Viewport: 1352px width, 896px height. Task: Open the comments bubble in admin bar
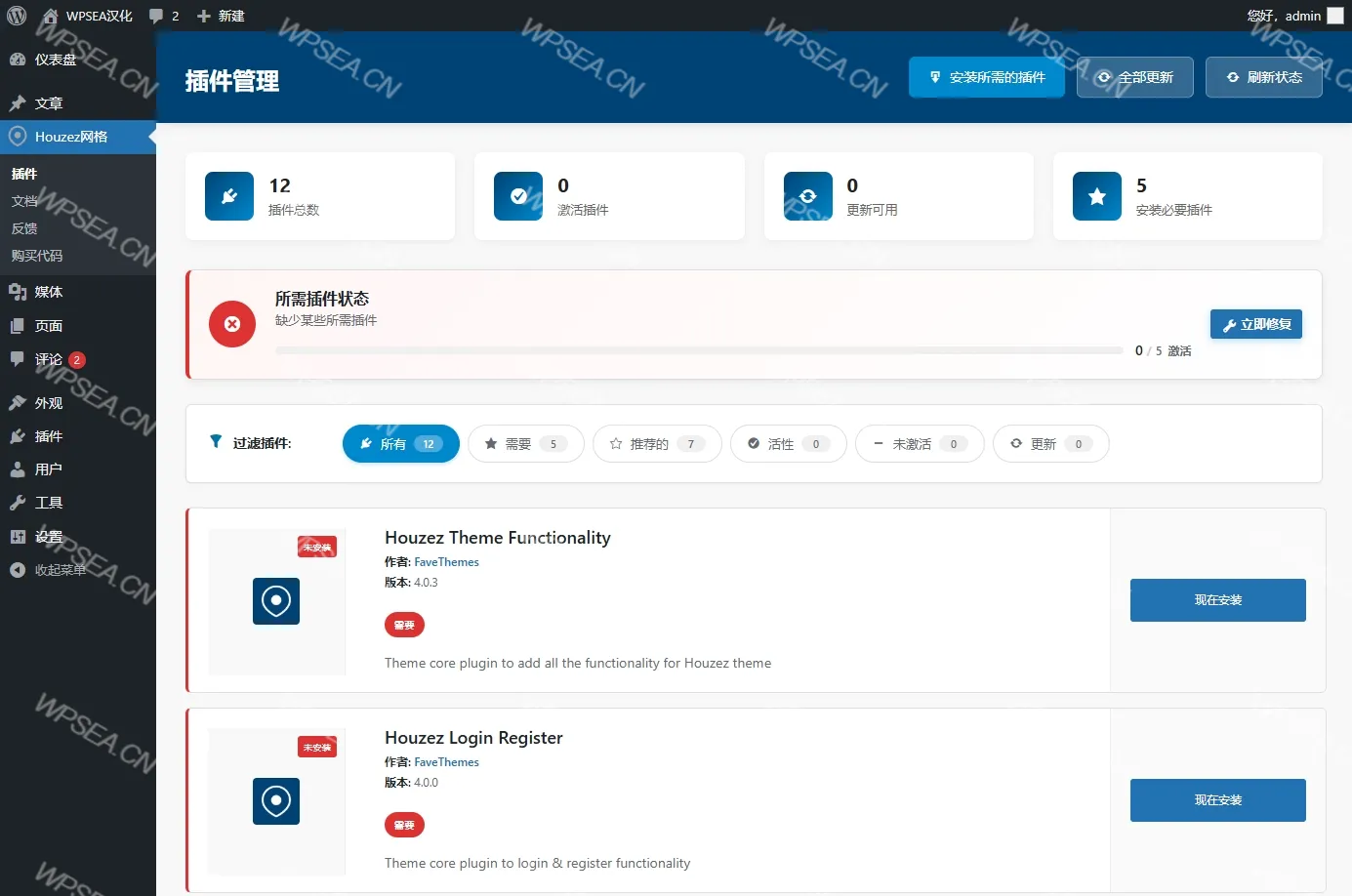(164, 16)
